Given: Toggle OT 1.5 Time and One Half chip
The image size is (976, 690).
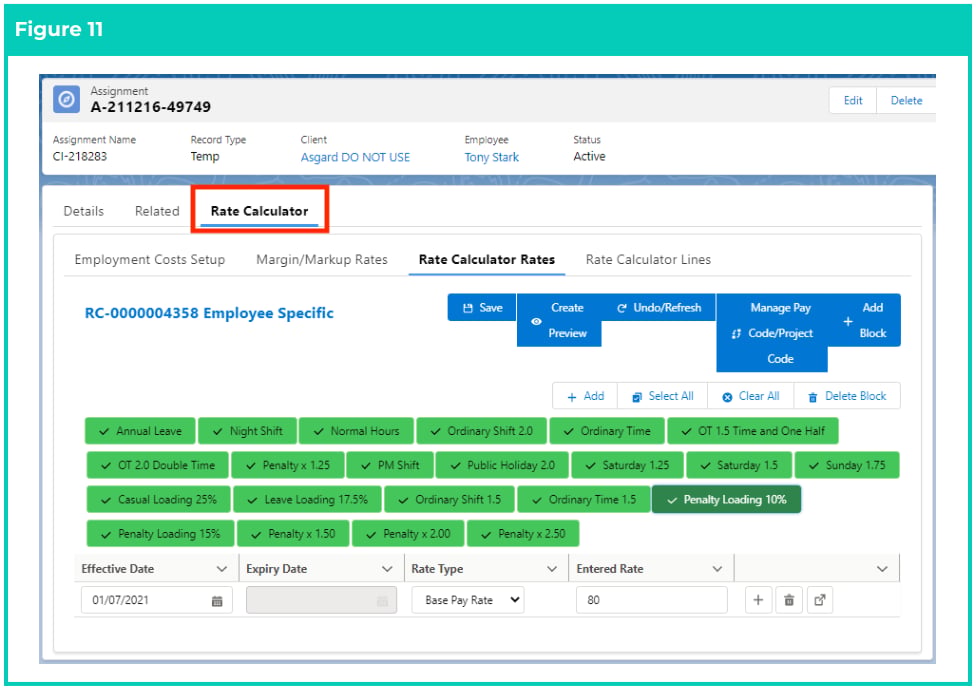Looking at the screenshot, I should click(753, 431).
